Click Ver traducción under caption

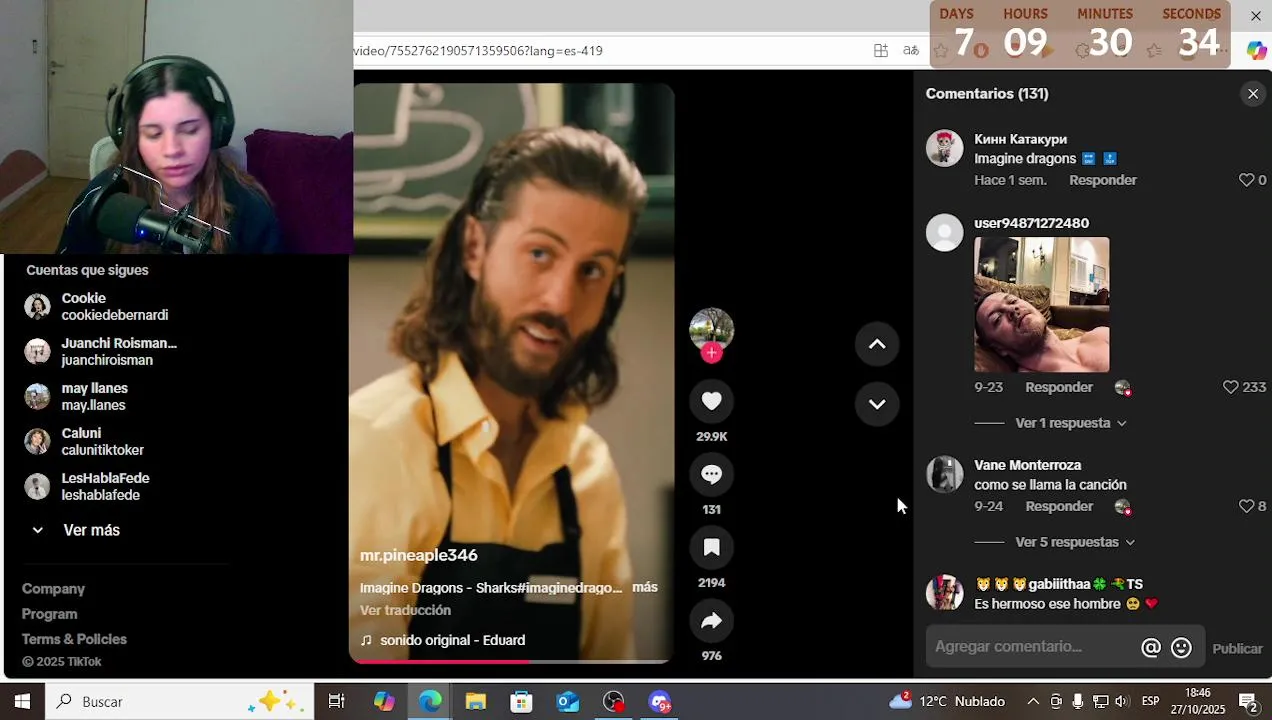coord(405,610)
